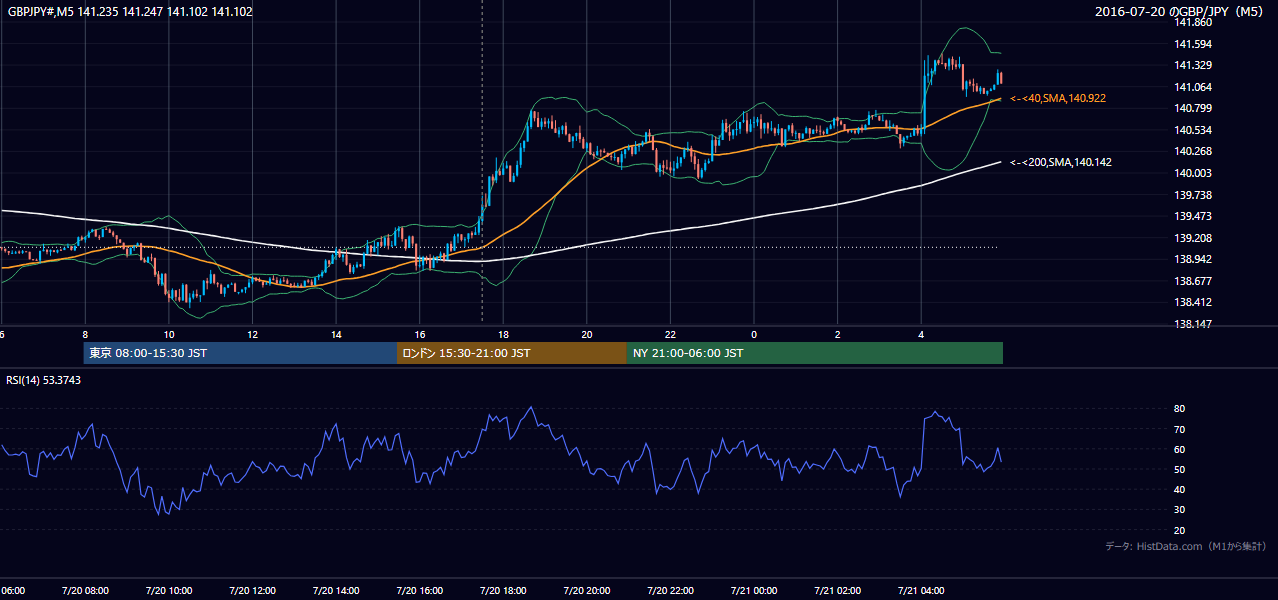
Task: Click price axis value 138.942
Action: 1194,259
